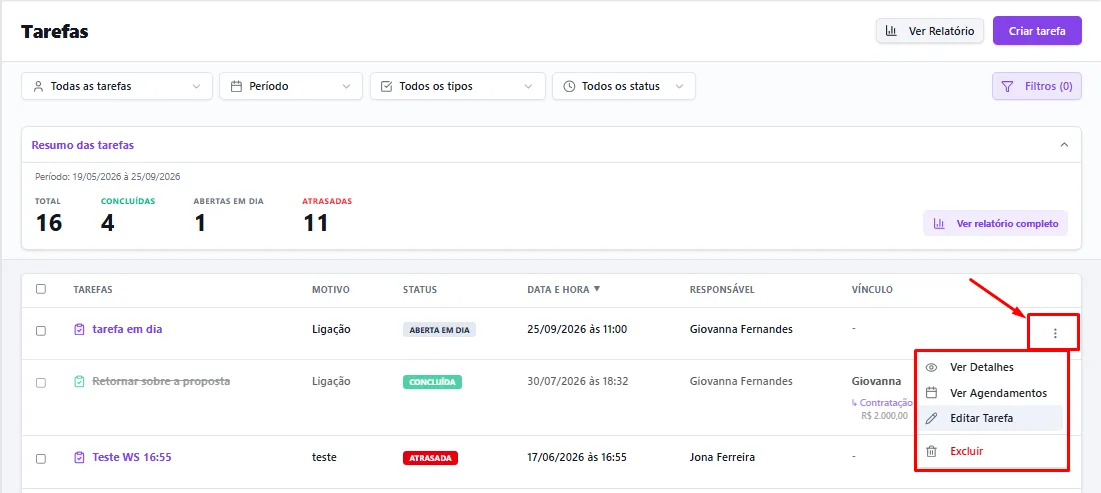The image size is (1101, 493).
Task: Check the box for tarefa em dia row
Action: pos(41,331)
